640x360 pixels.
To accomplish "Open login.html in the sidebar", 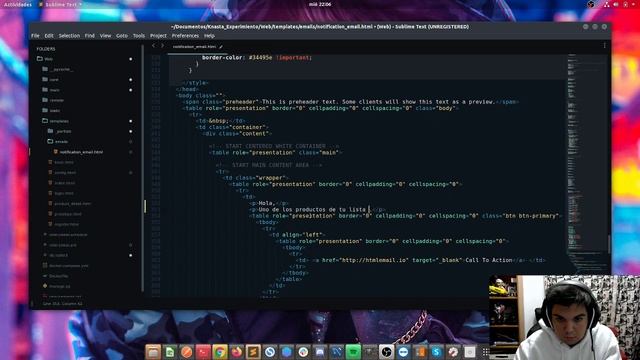I will click(x=64, y=193).
